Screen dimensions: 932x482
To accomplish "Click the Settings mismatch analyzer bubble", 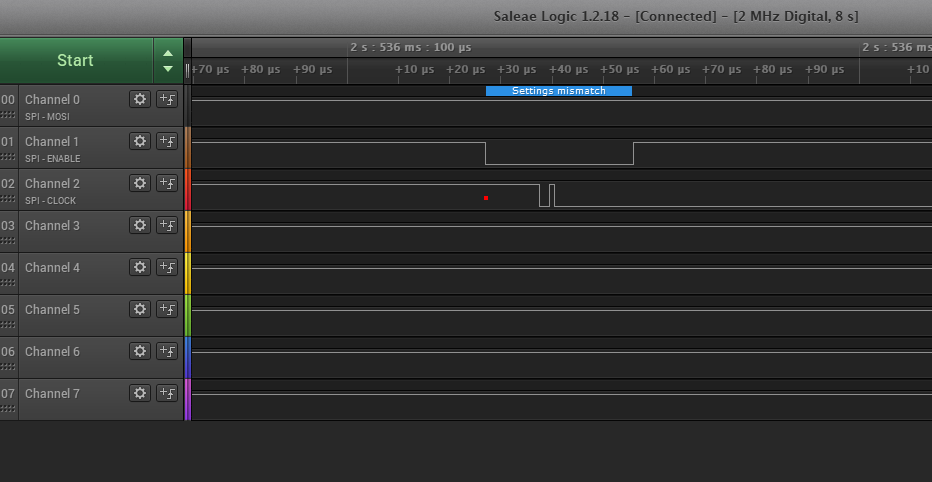I will click(x=559, y=91).
